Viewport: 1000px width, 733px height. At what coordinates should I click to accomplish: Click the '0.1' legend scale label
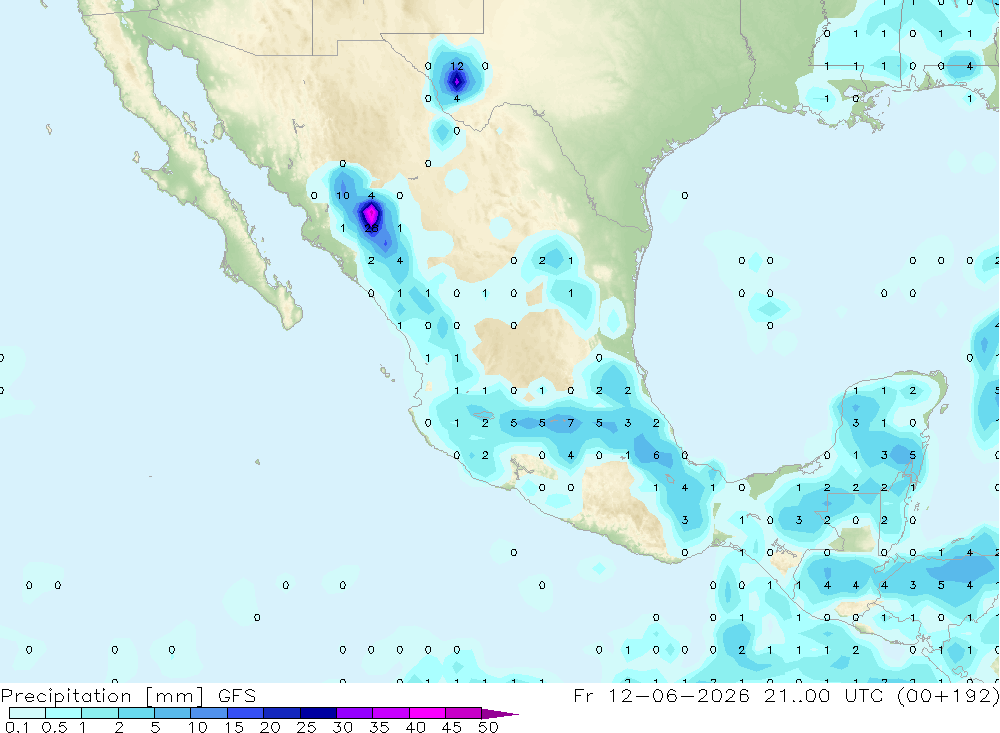pos(17,727)
